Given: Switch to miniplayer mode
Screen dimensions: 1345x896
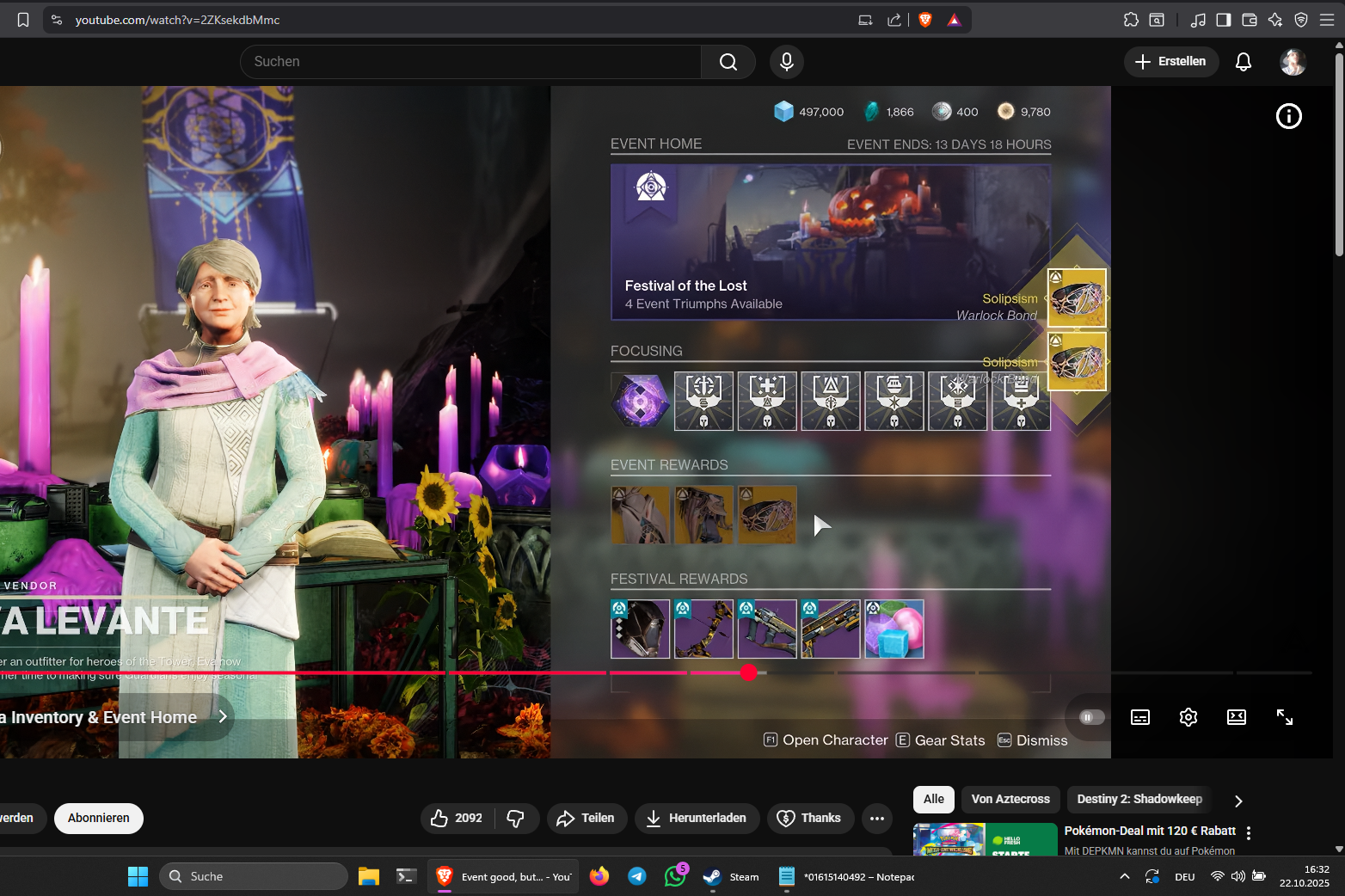Looking at the screenshot, I should [x=1236, y=716].
